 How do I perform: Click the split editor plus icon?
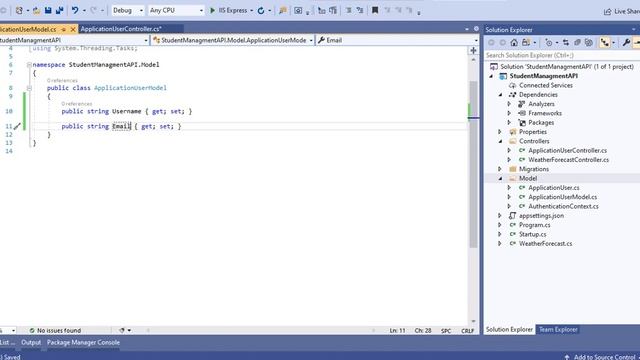point(473,51)
